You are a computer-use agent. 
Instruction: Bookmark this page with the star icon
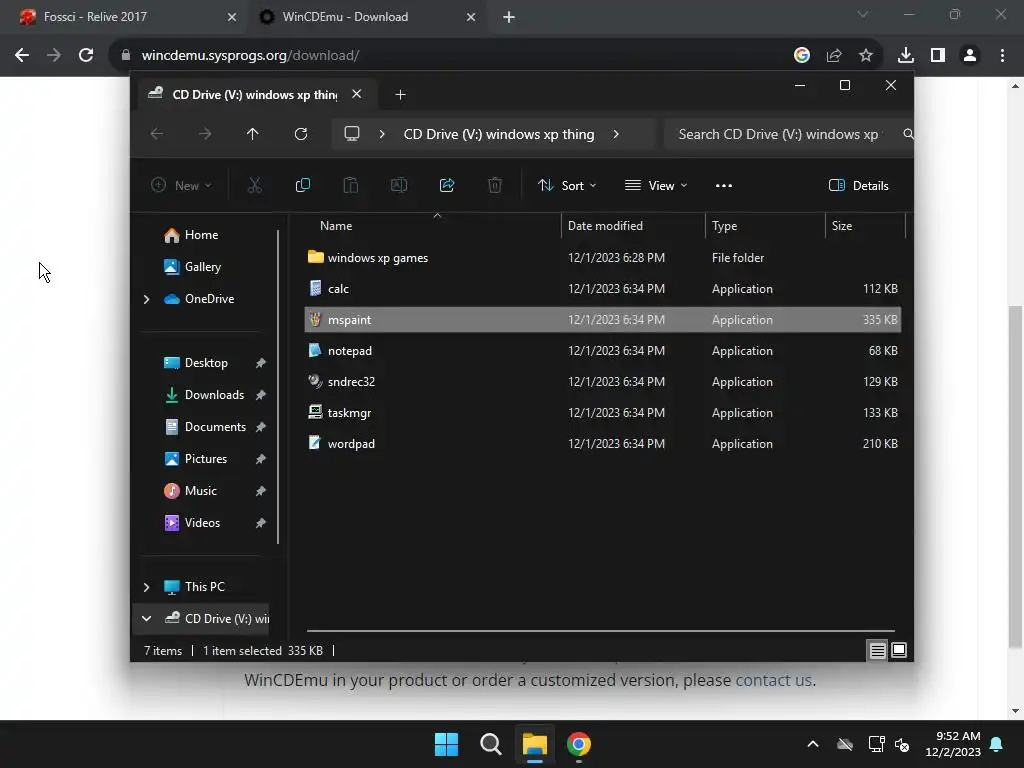tap(866, 56)
